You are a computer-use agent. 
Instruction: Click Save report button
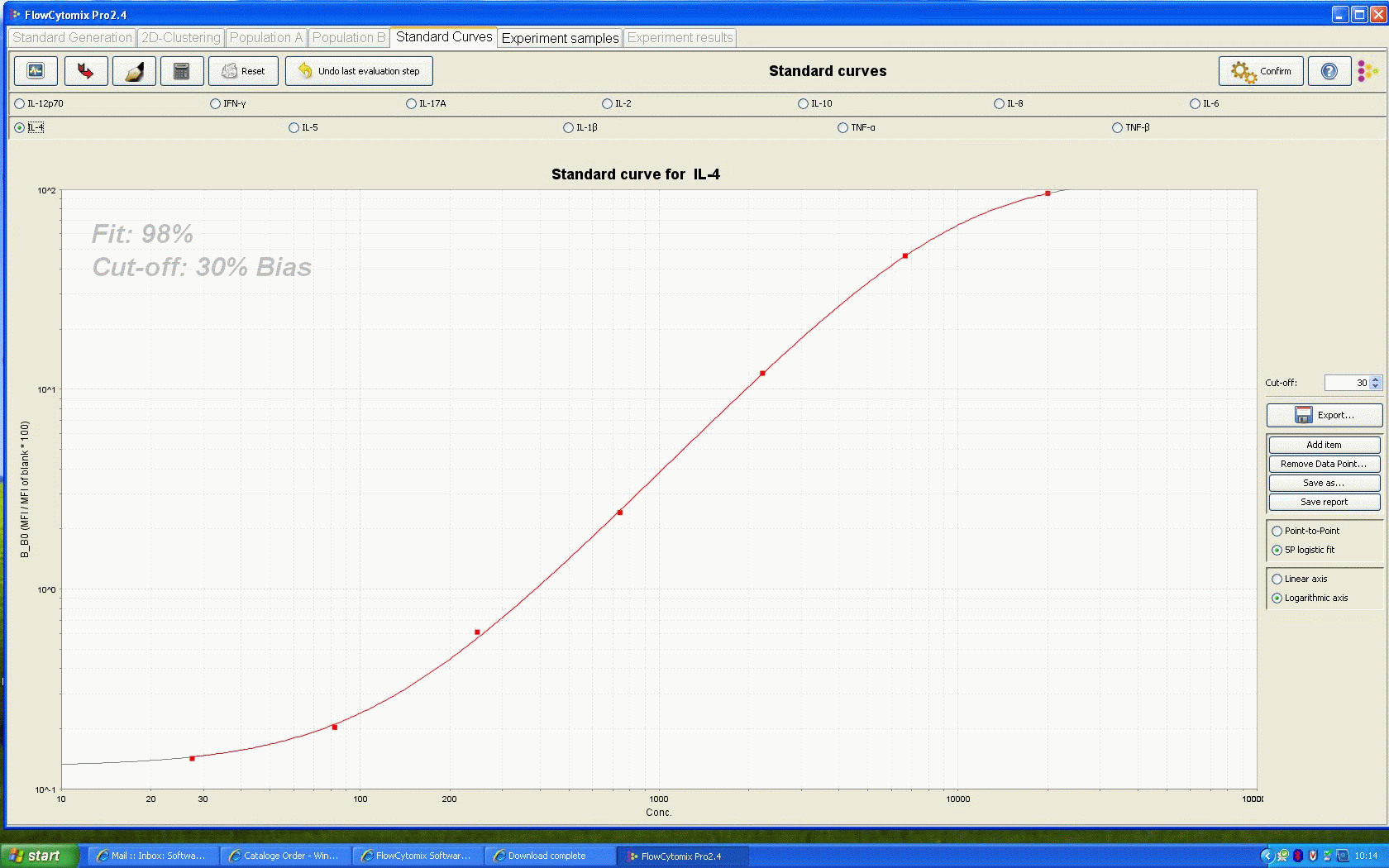coord(1325,502)
